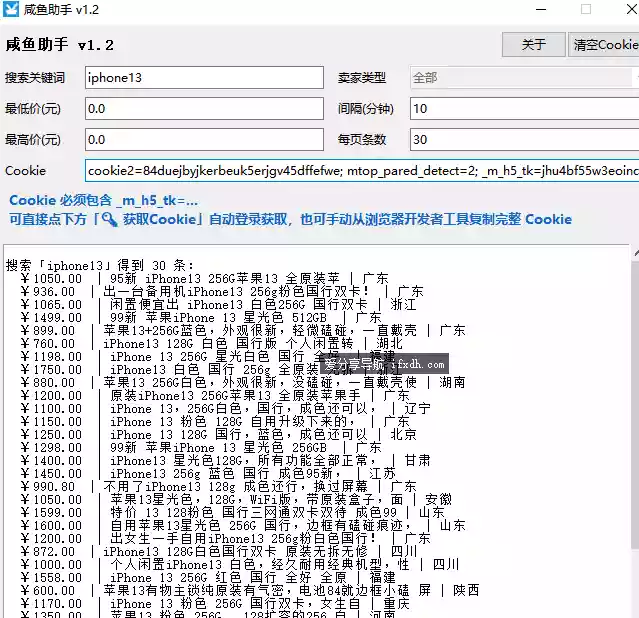Select the ￥1499.00 星光色 512GB row
Screen dimensions: 639x618
[x=201, y=318]
